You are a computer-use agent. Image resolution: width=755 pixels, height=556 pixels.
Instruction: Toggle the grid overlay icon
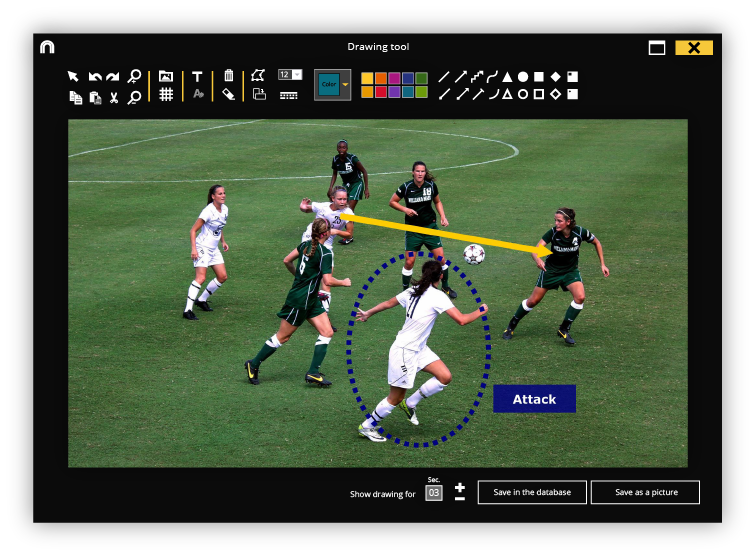coord(166,95)
